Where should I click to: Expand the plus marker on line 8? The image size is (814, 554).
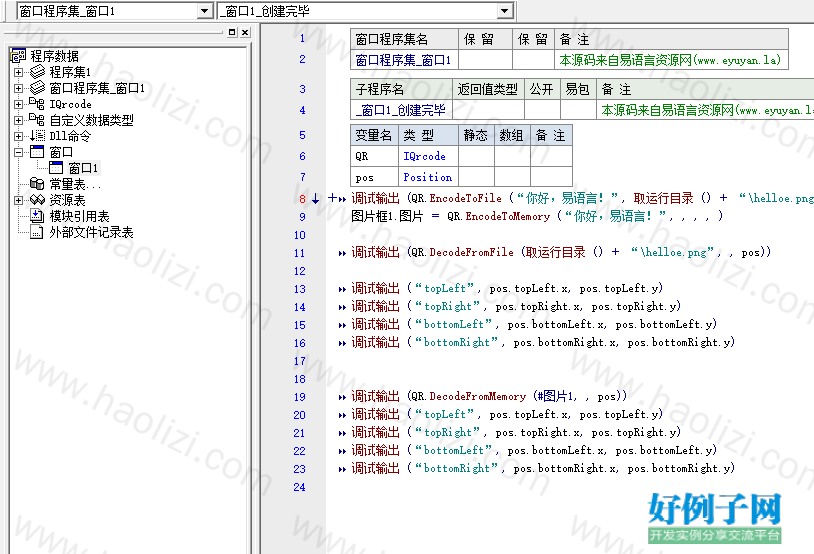332,198
